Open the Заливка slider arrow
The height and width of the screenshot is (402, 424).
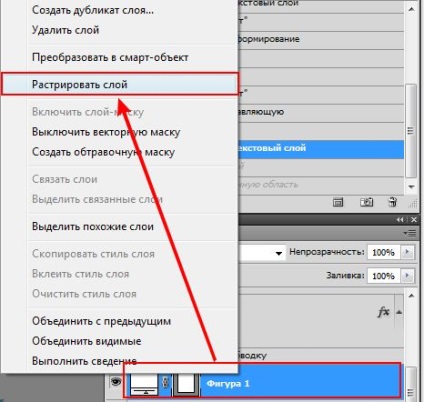point(407,276)
